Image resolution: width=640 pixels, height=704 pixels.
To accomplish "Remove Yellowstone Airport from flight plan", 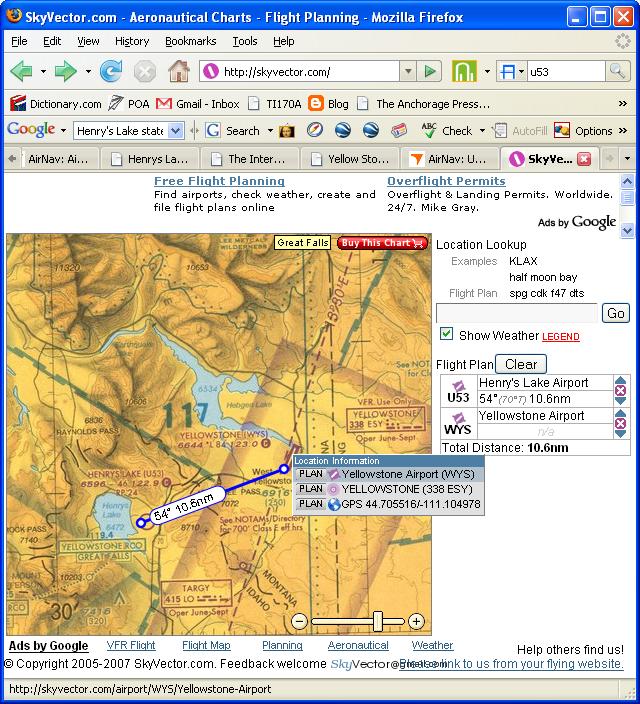I will click(620, 423).
